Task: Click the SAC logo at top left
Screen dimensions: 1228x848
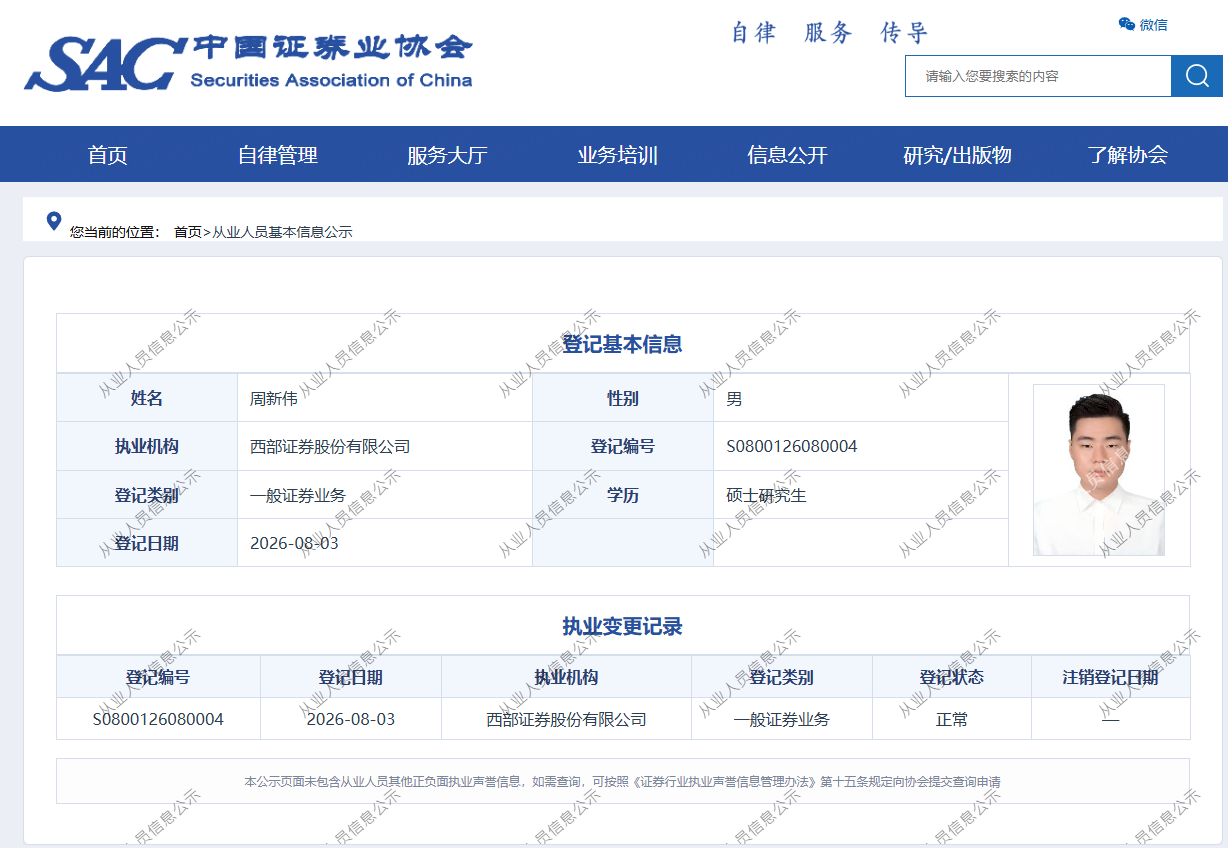Action: (x=248, y=62)
